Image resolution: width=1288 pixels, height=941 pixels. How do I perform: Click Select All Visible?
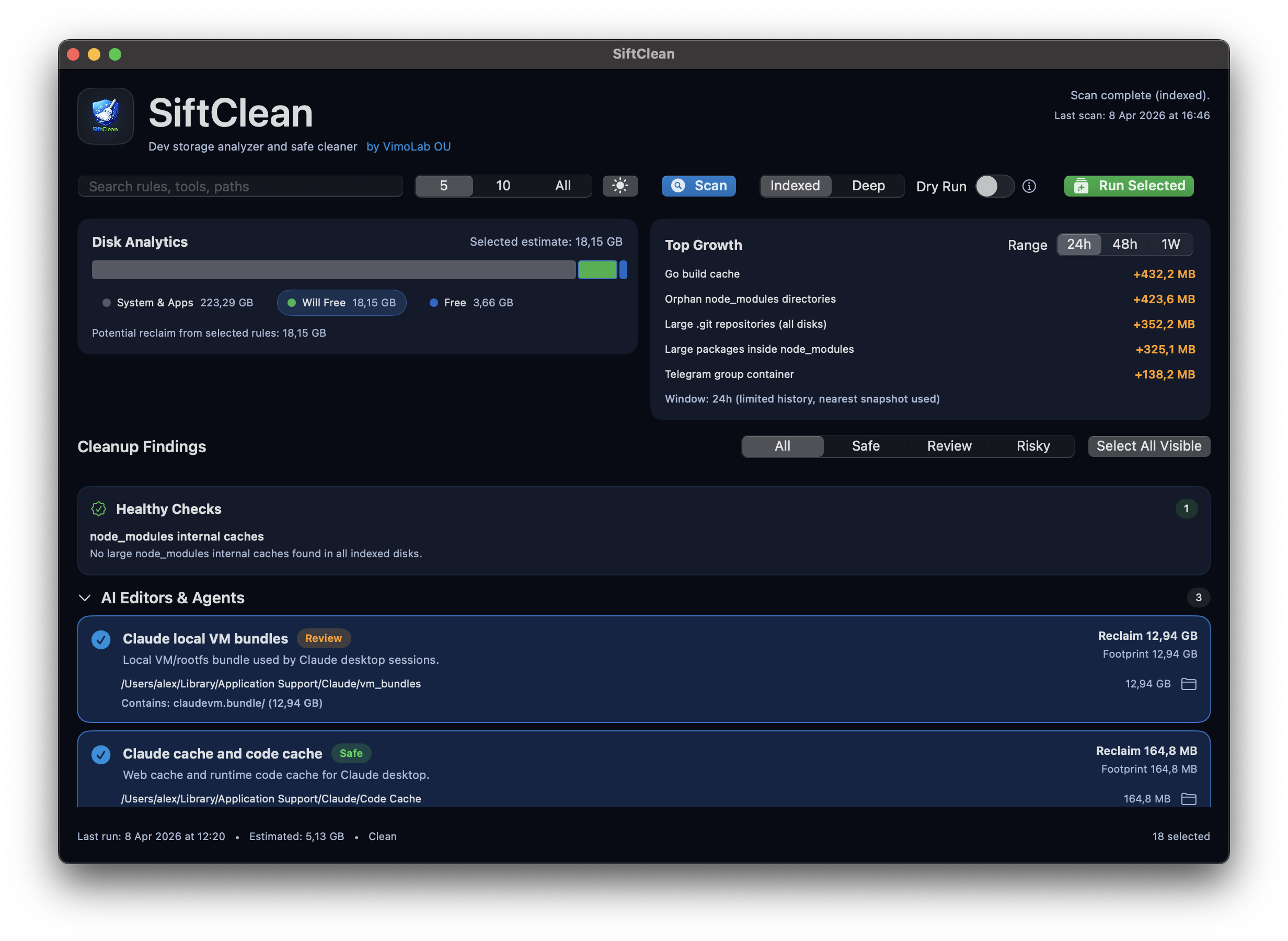tap(1149, 446)
